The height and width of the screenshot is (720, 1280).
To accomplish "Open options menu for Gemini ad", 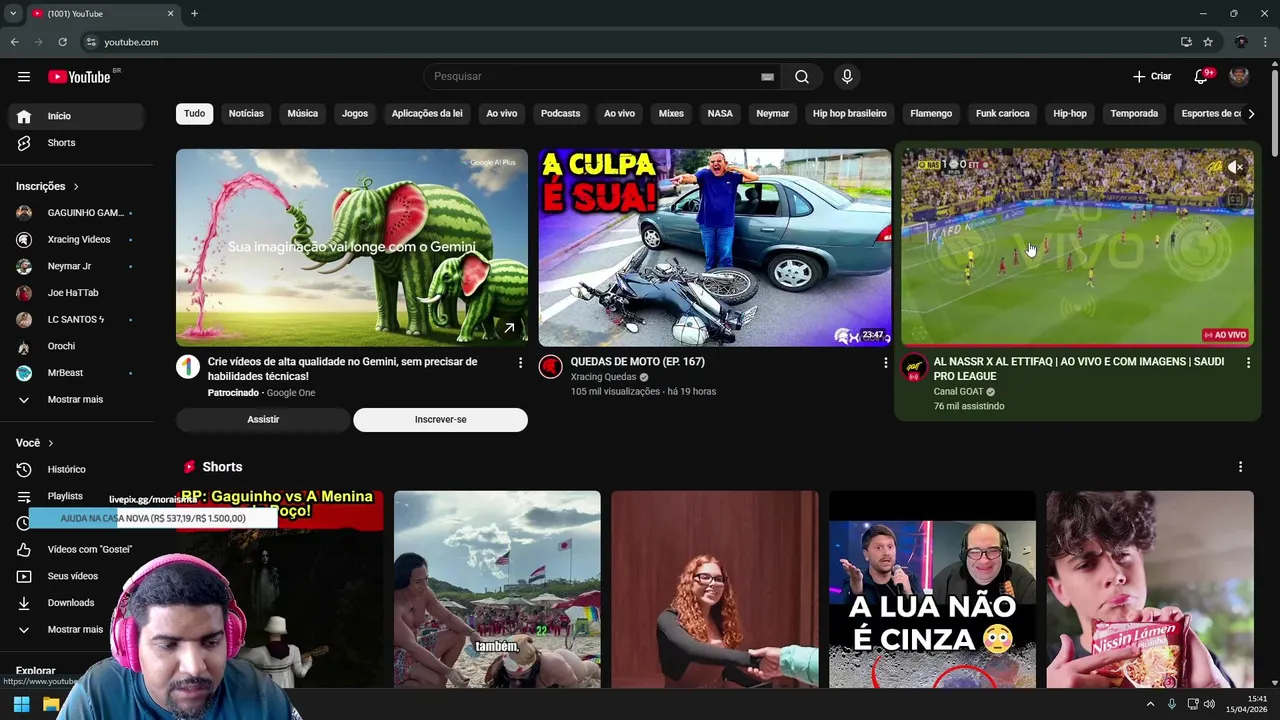I will pos(520,363).
